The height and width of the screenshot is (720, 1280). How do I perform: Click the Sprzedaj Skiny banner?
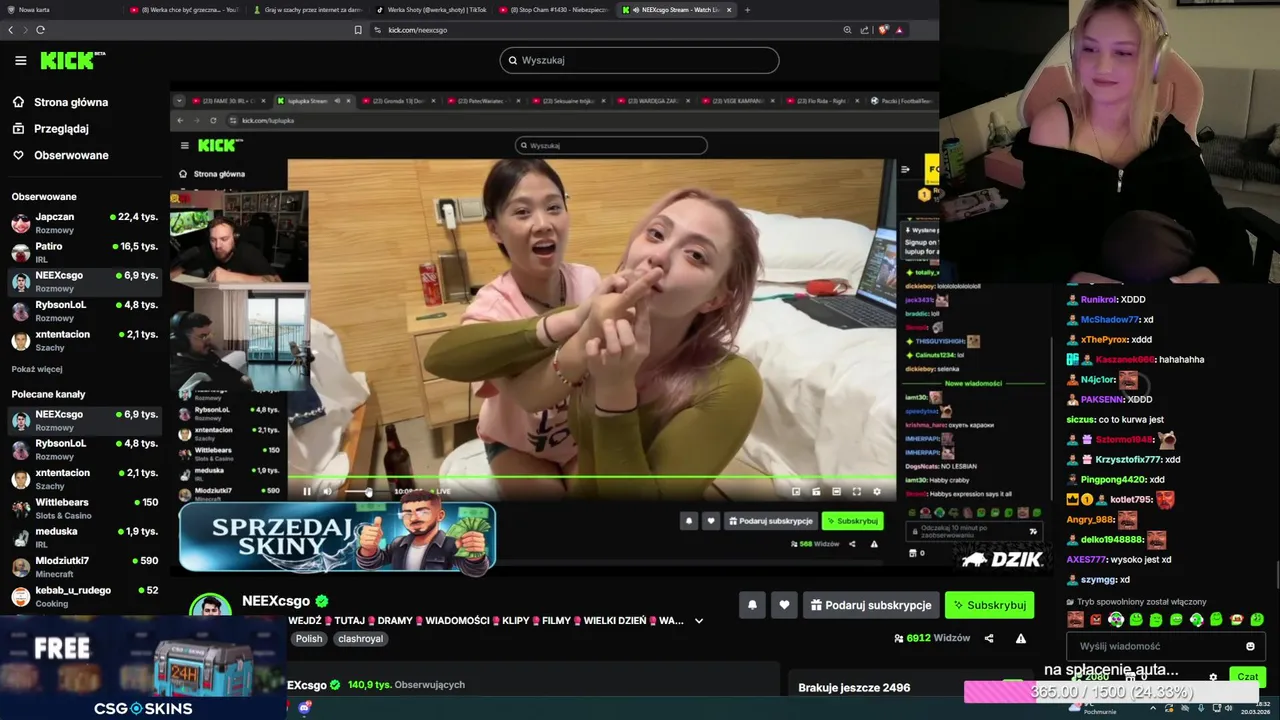click(337, 537)
